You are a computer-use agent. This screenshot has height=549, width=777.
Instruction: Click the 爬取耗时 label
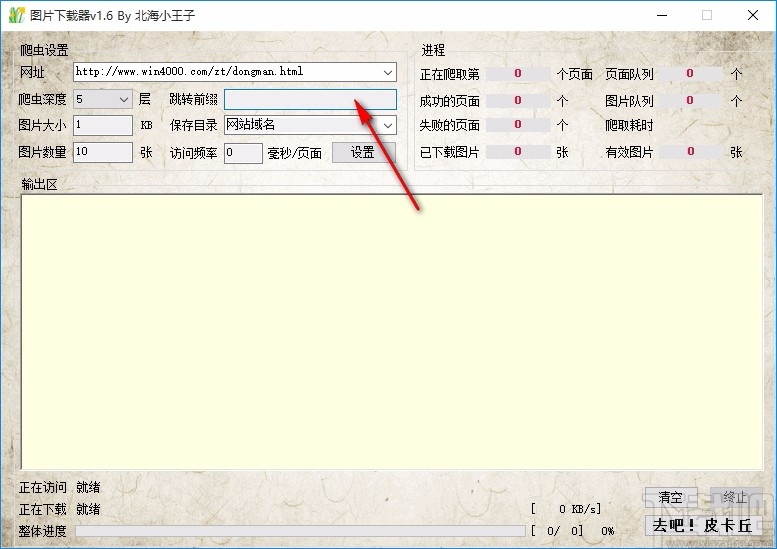tap(629, 125)
